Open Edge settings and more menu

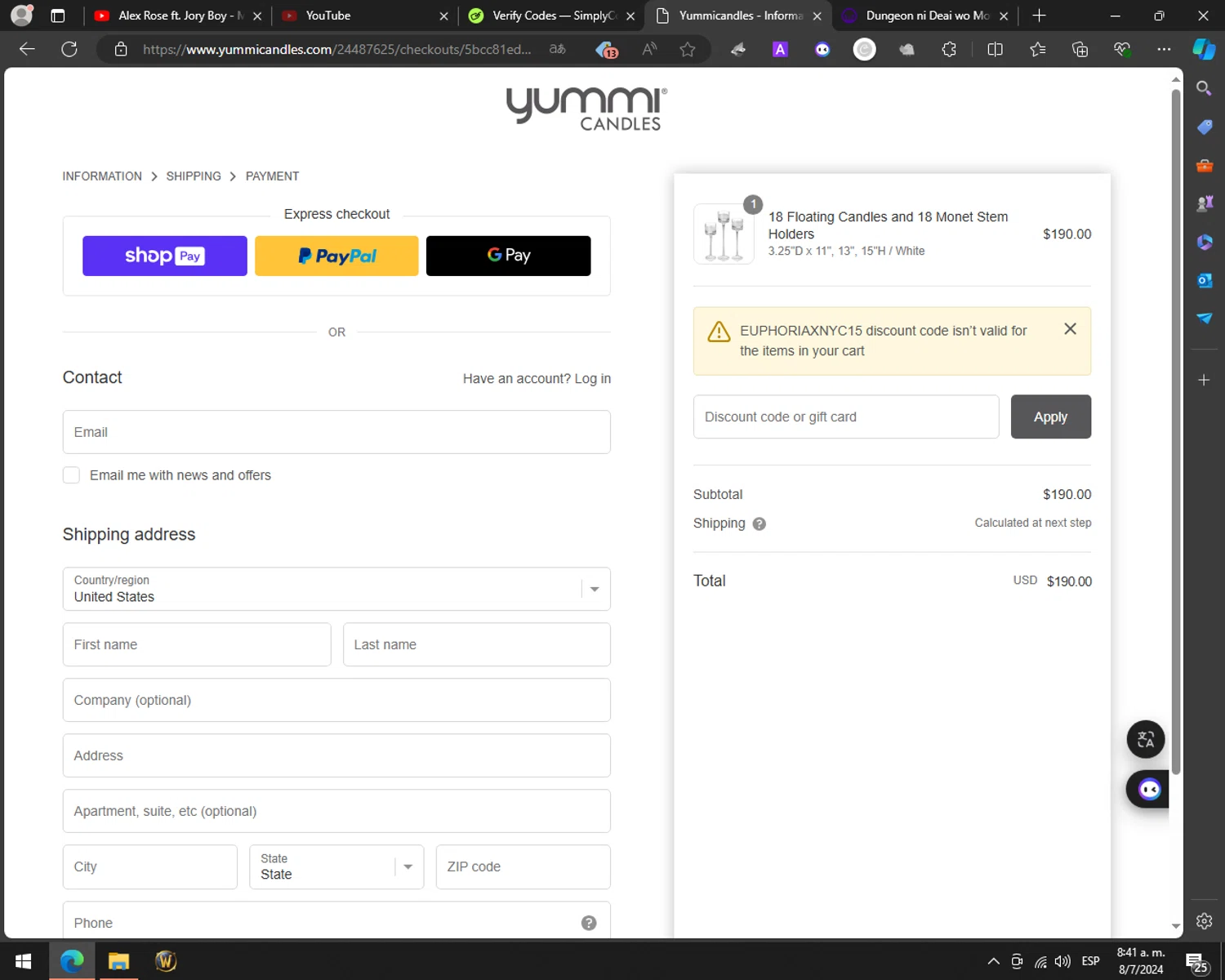1164,49
